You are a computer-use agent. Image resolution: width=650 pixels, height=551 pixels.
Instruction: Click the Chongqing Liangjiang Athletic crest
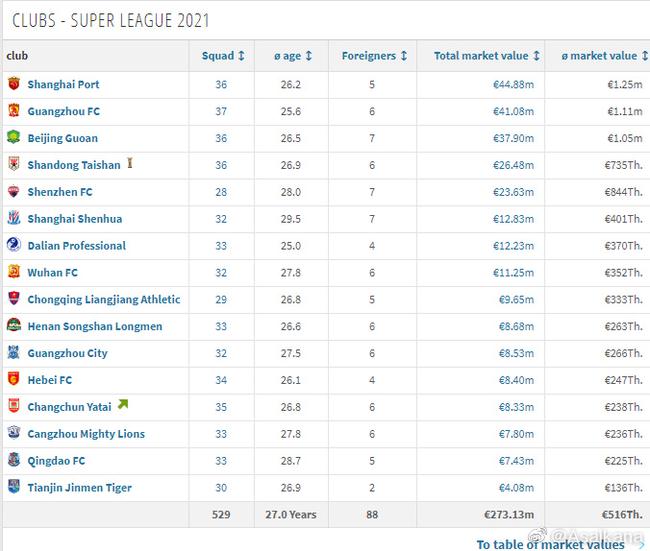click(14, 299)
